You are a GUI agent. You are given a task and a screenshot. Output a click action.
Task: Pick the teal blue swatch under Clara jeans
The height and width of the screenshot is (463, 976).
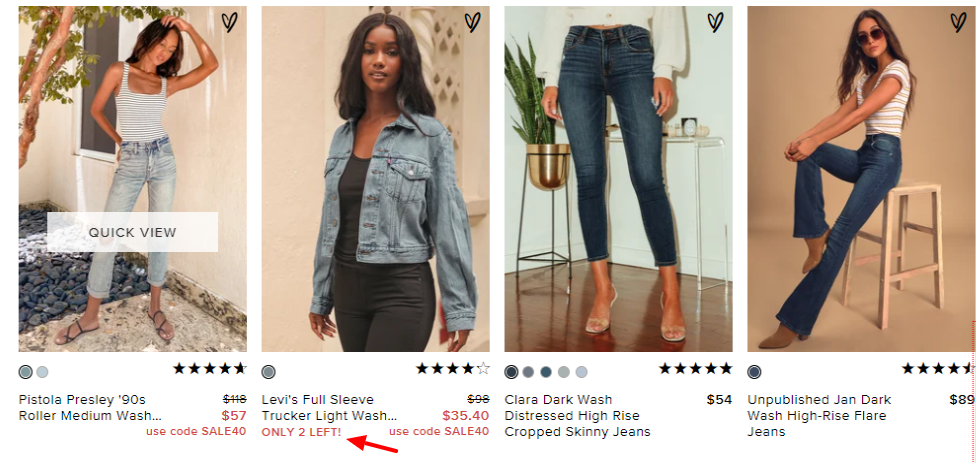546,372
